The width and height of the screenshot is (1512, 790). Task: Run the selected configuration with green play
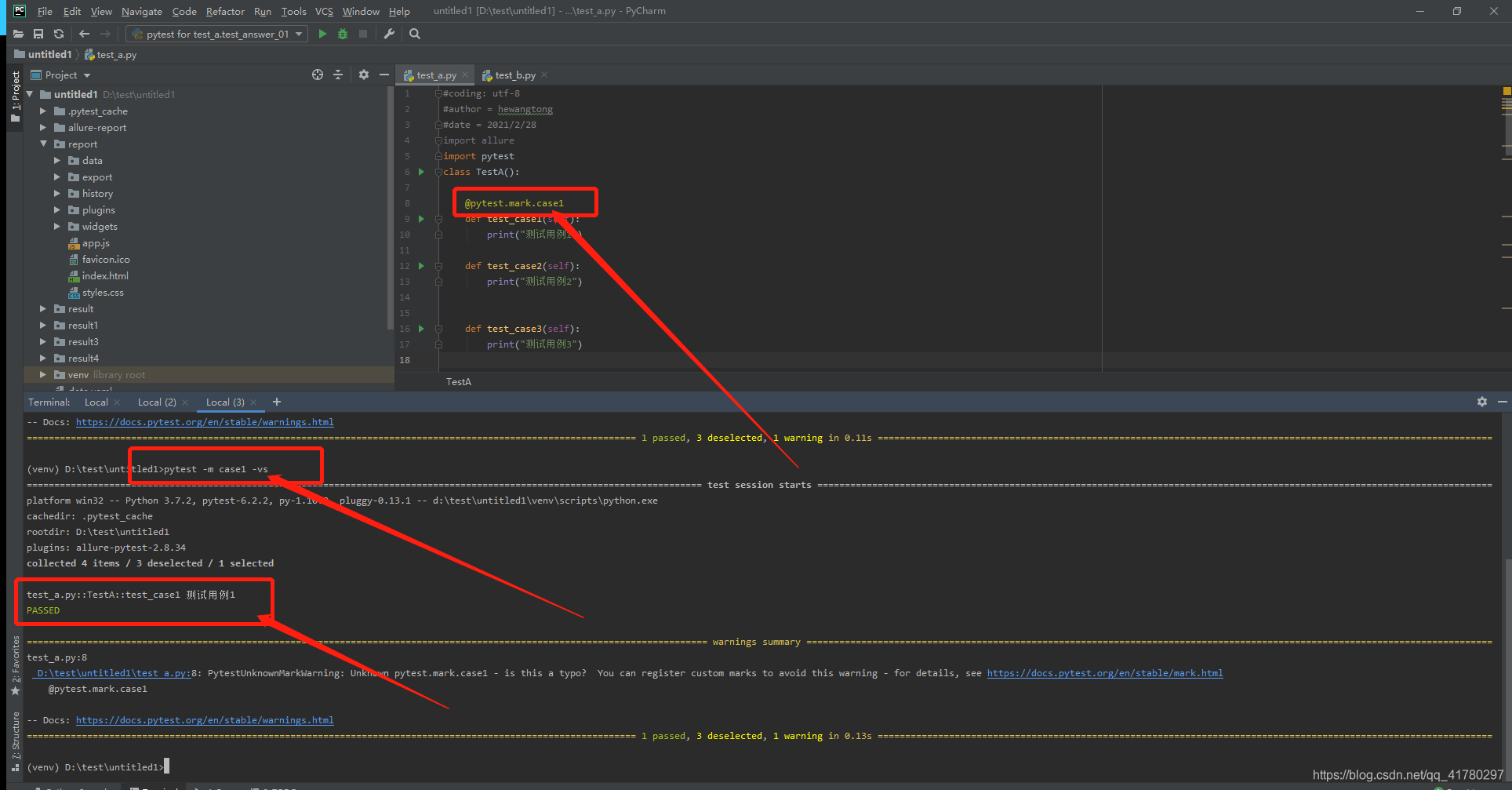click(x=322, y=34)
